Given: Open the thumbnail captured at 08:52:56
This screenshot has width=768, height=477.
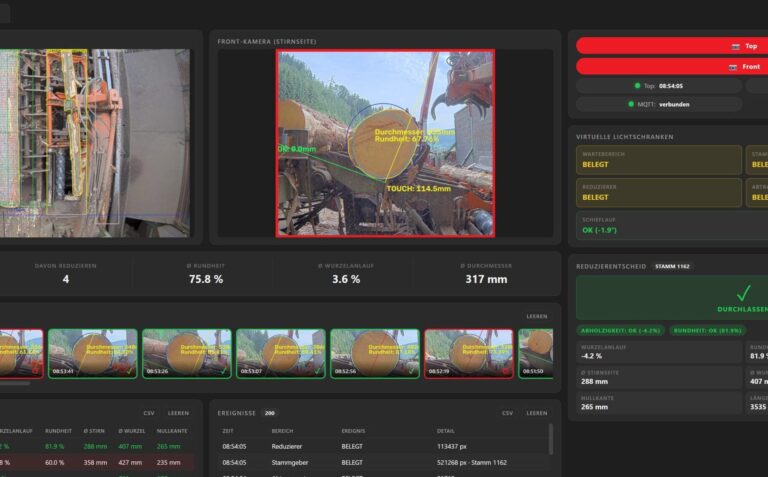Looking at the screenshot, I should click(x=375, y=354).
